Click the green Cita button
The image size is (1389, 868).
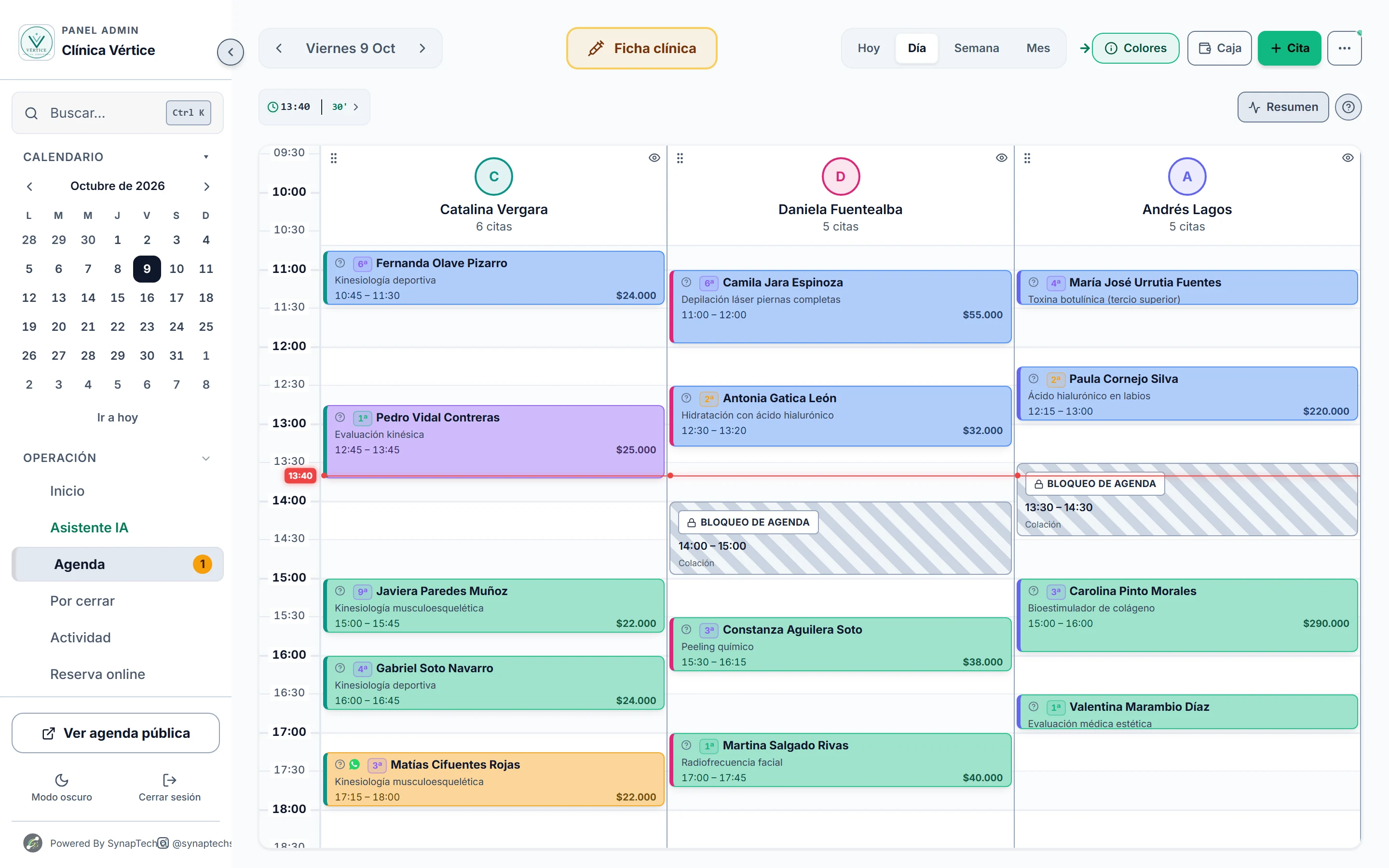click(x=1289, y=48)
